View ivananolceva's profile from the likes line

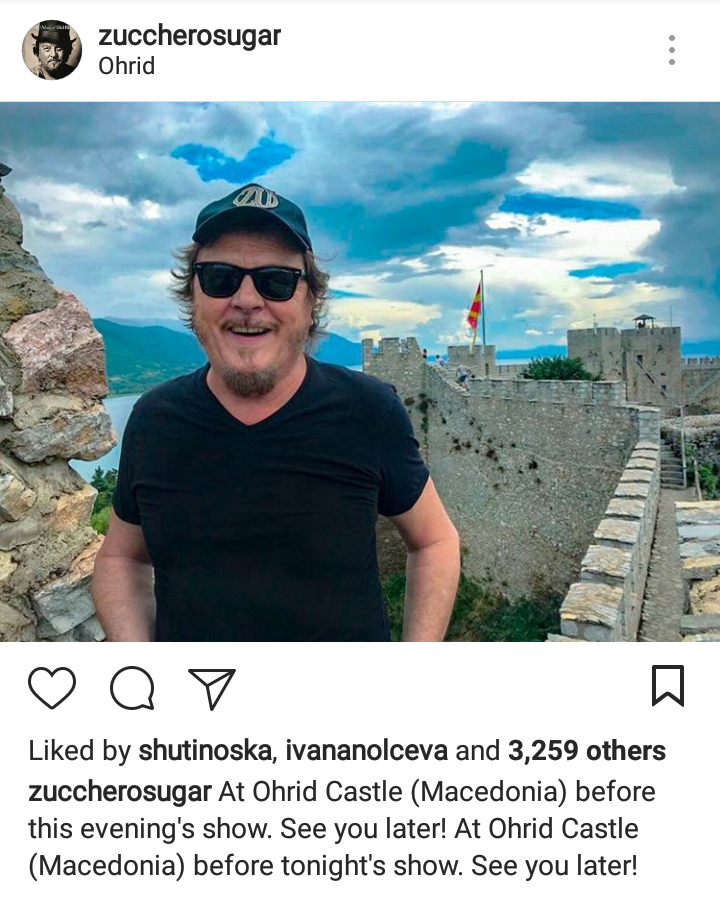tap(366, 751)
